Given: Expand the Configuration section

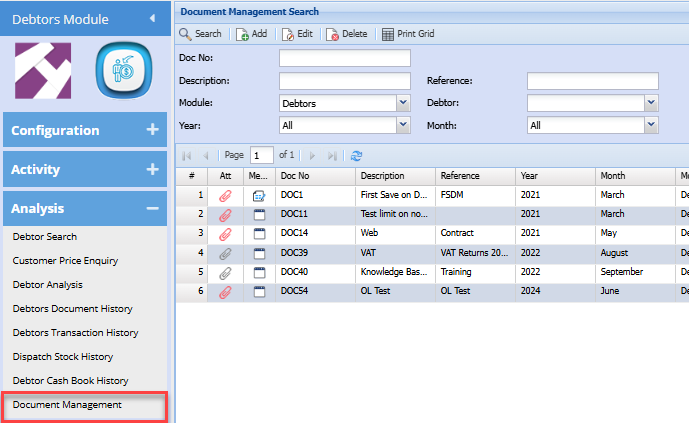Looking at the screenshot, I should point(152,130).
